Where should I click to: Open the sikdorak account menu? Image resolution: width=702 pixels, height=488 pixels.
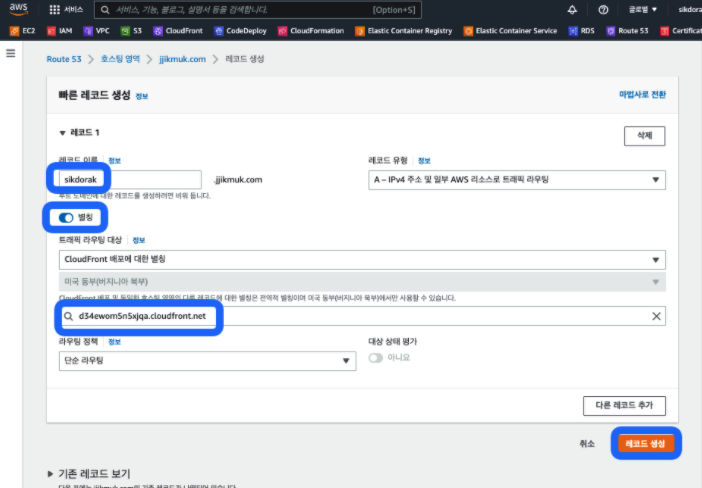(690, 10)
